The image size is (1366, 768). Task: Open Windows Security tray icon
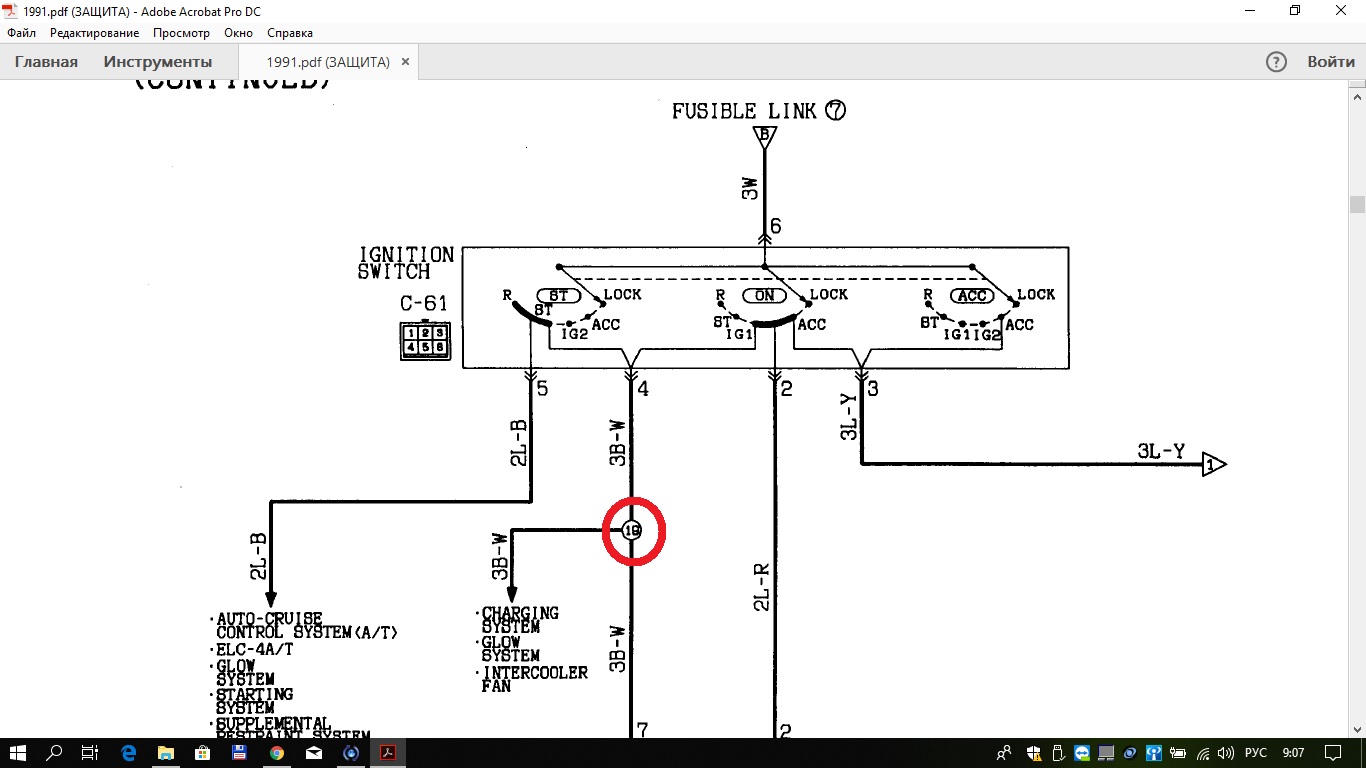click(x=1034, y=753)
